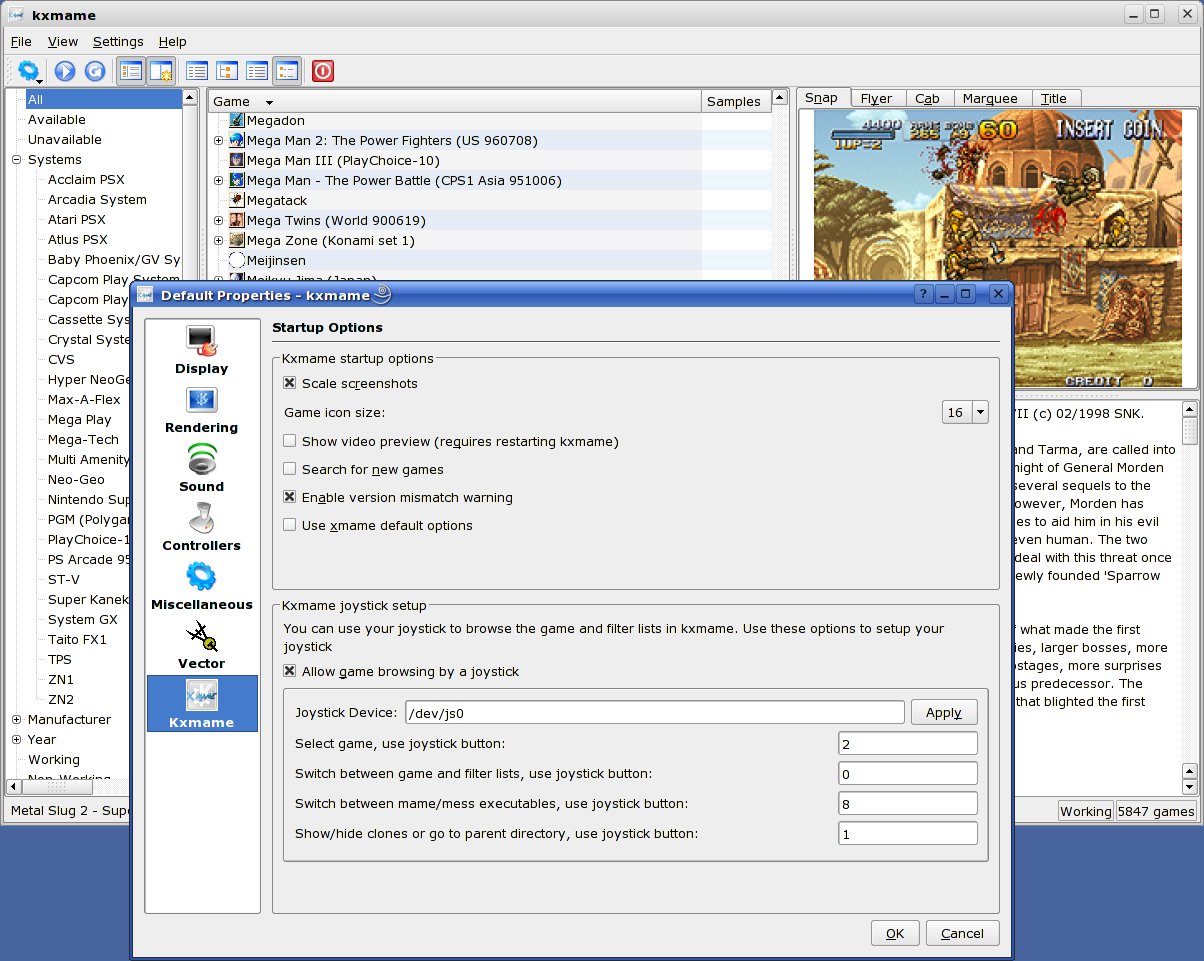The height and width of the screenshot is (961, 1204).
Task: Select Acclaim PSX system filter
Action: 86,180
